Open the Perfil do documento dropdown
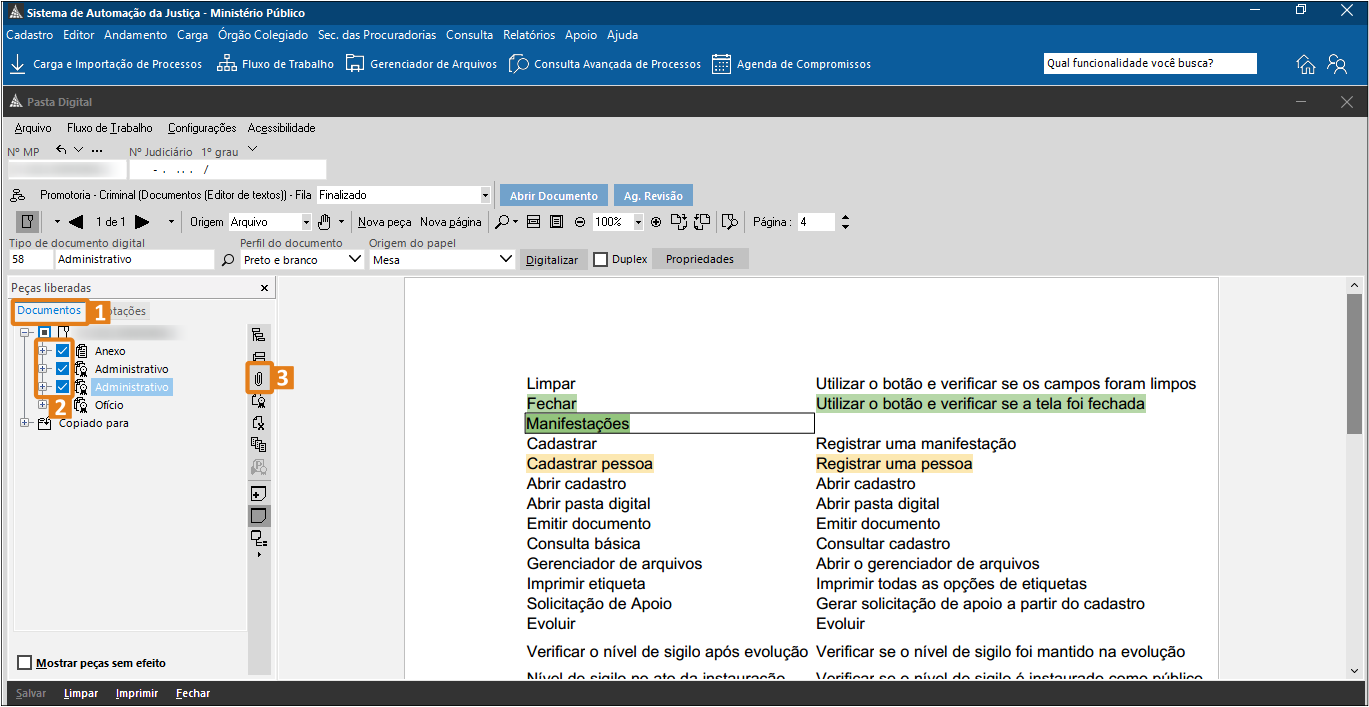 (354, 260)
